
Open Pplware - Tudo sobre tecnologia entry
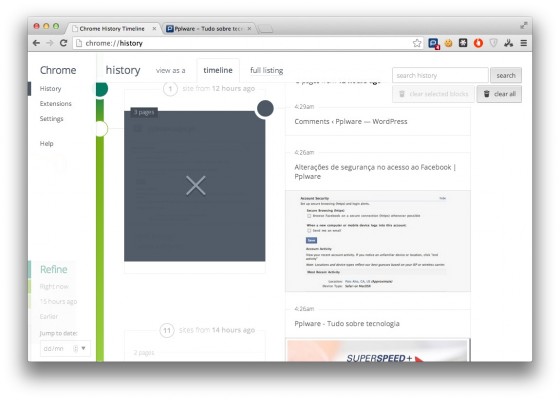[x=347, y=324]
